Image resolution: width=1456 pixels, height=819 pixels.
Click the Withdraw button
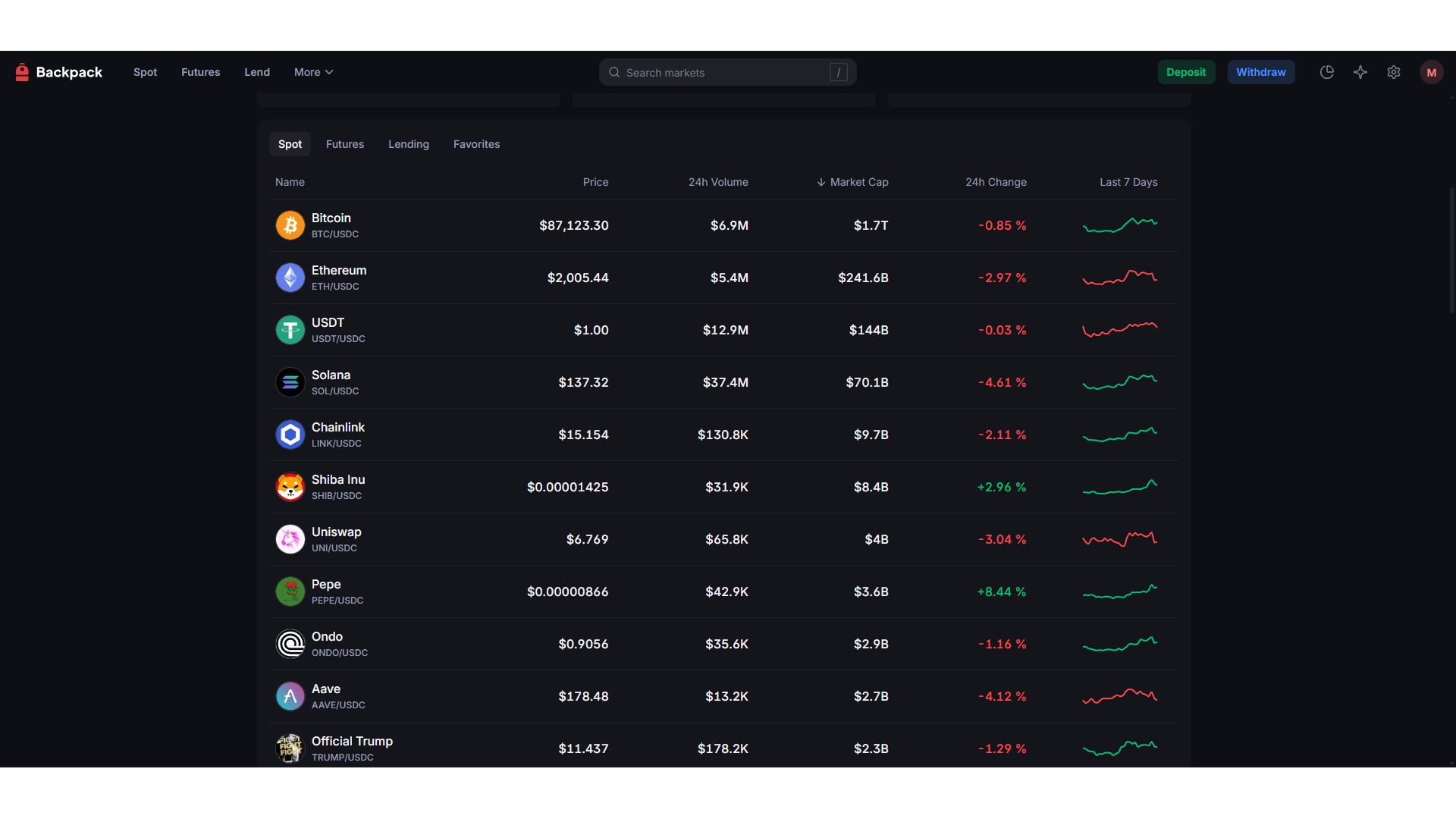[x=1261, y=72]
